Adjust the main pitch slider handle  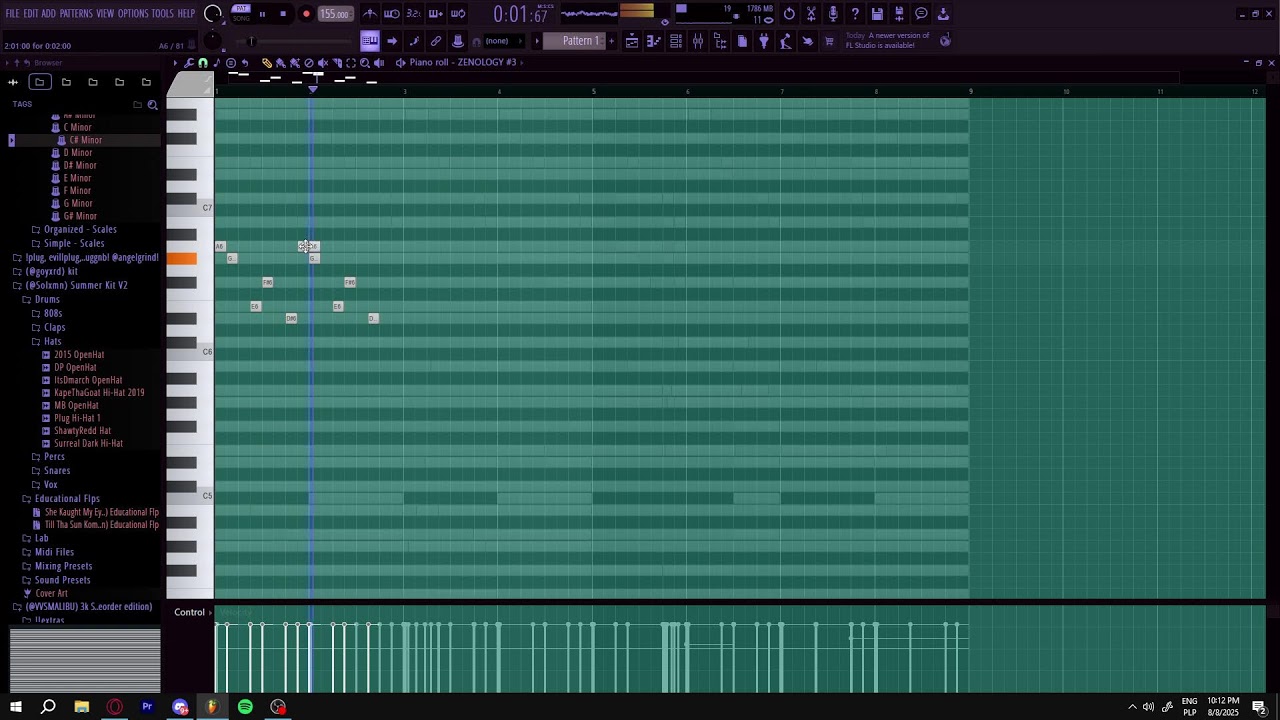pos(252,41)
